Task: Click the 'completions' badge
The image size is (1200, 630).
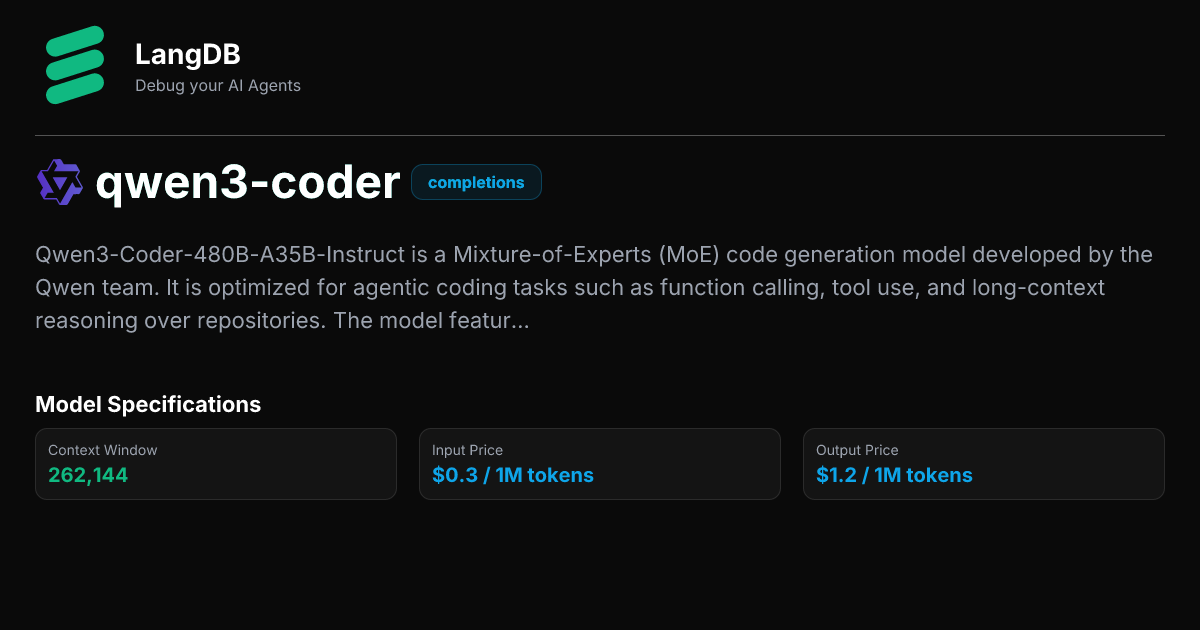Action: [x=476, y=183]
